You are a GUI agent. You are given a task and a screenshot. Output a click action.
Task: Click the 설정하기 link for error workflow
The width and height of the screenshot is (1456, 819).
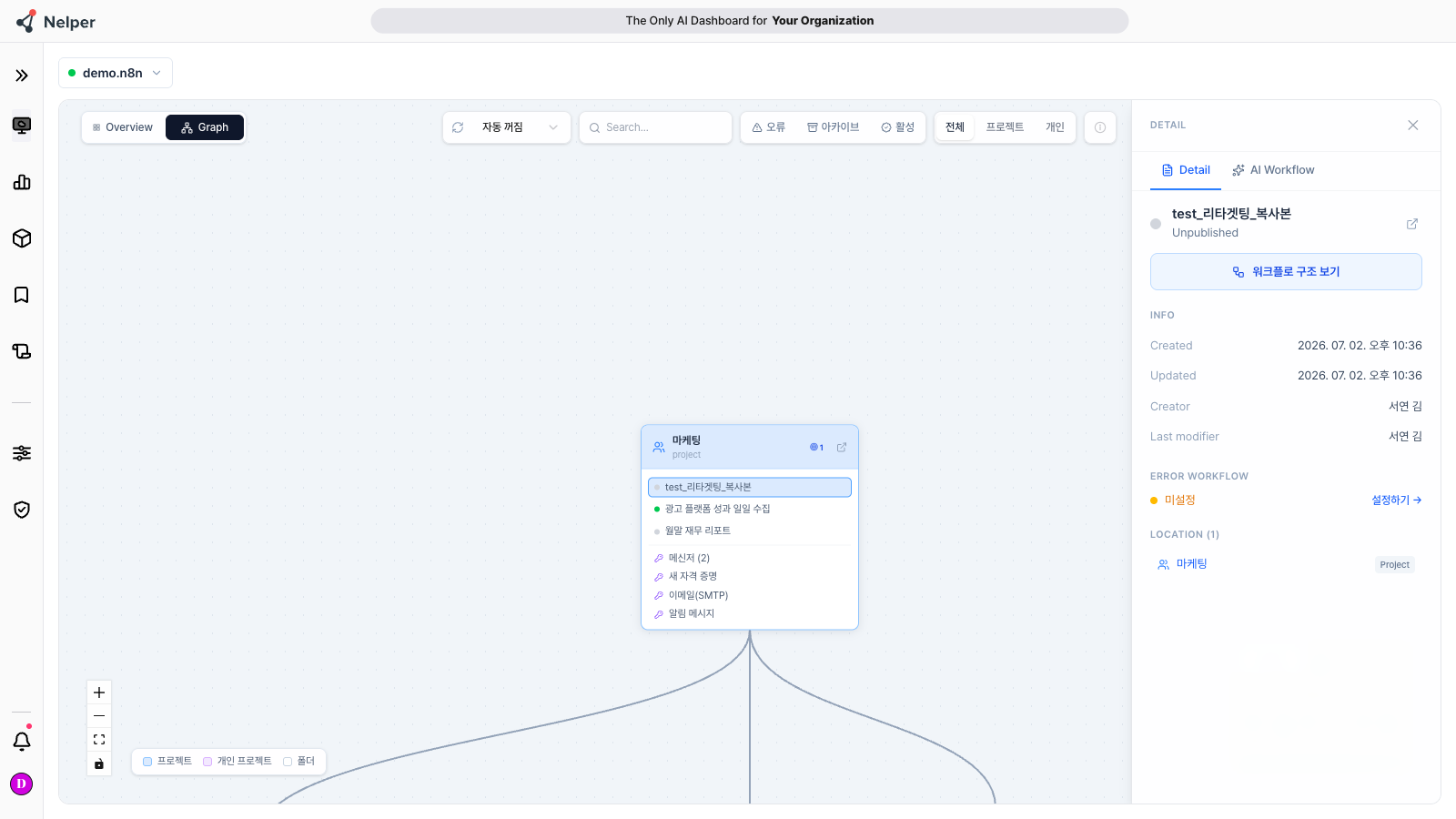pyautogui.click(x=1397, y=500)
